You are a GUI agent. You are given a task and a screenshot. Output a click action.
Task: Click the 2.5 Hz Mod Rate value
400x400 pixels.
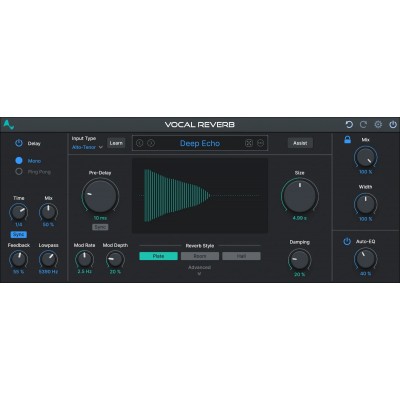click(x=84, y=272)
